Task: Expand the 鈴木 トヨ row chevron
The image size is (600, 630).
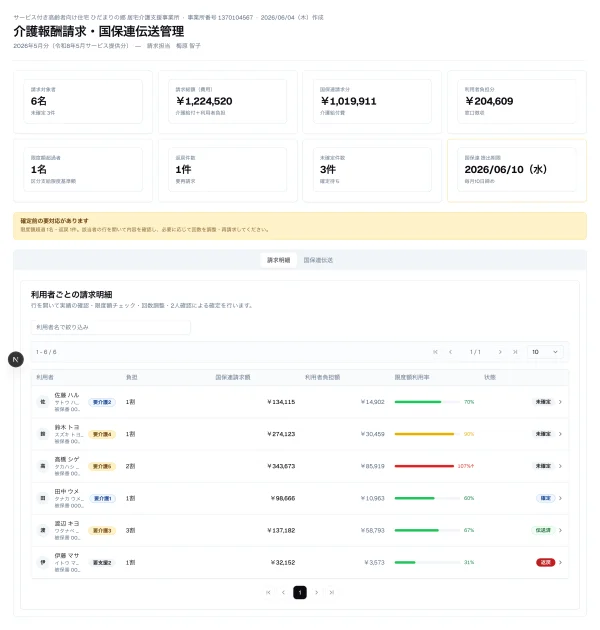Action: [560, 434]
